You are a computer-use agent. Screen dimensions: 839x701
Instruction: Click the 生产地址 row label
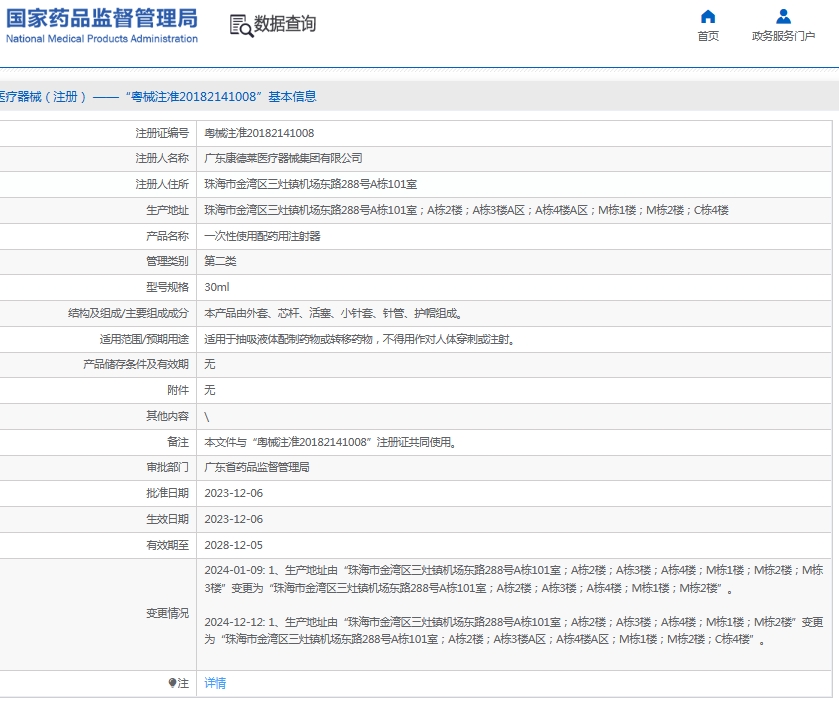[167, 210]
